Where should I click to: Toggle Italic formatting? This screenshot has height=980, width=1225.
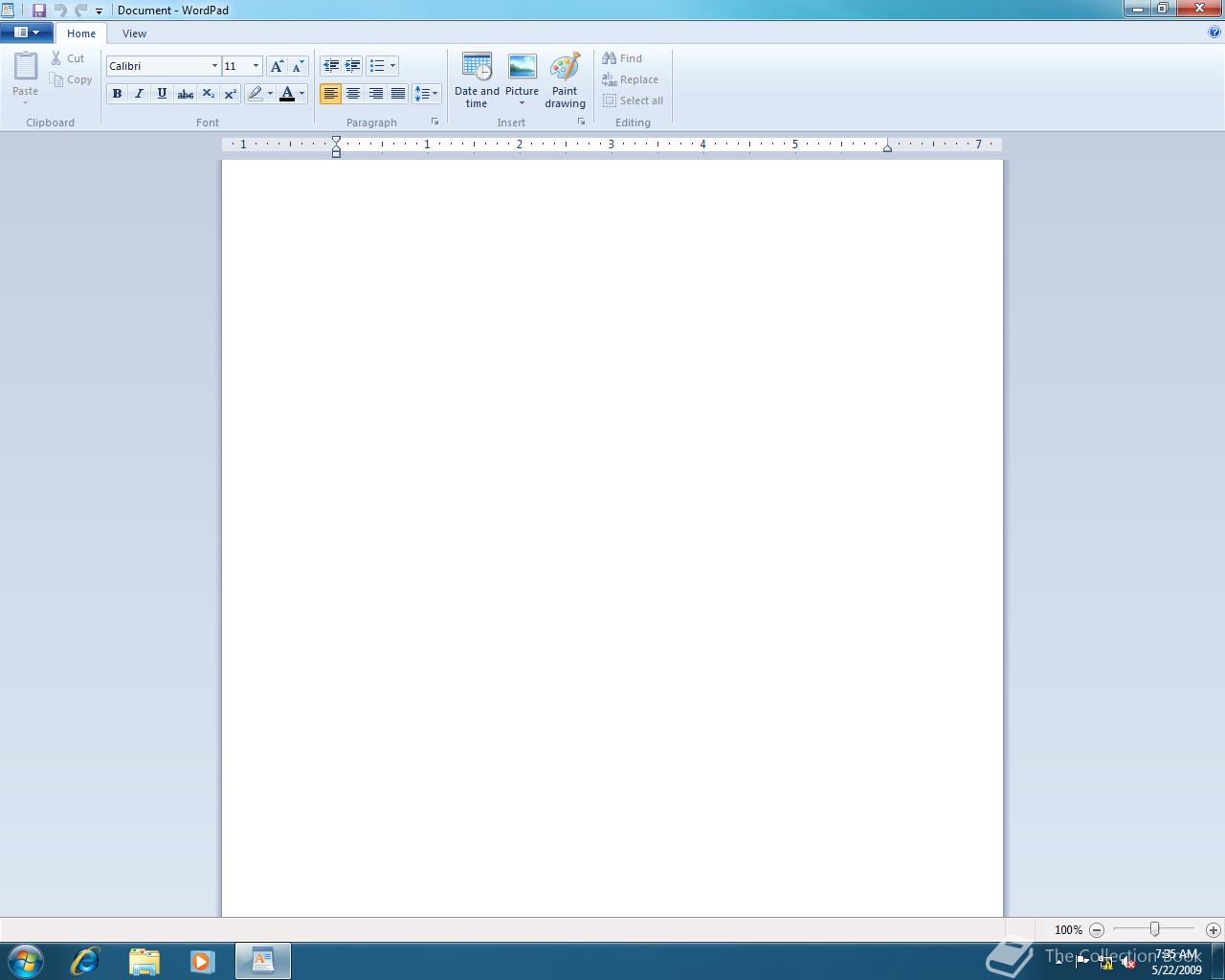(140, 93)
